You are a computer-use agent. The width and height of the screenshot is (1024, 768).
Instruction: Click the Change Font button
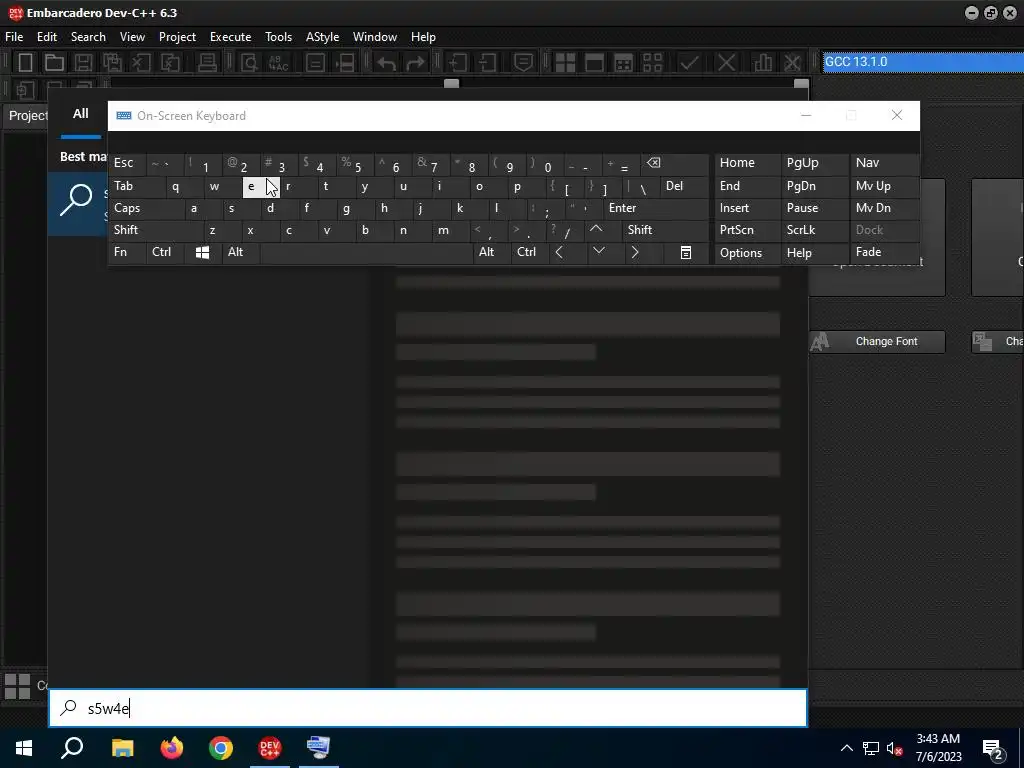(877, 342)
